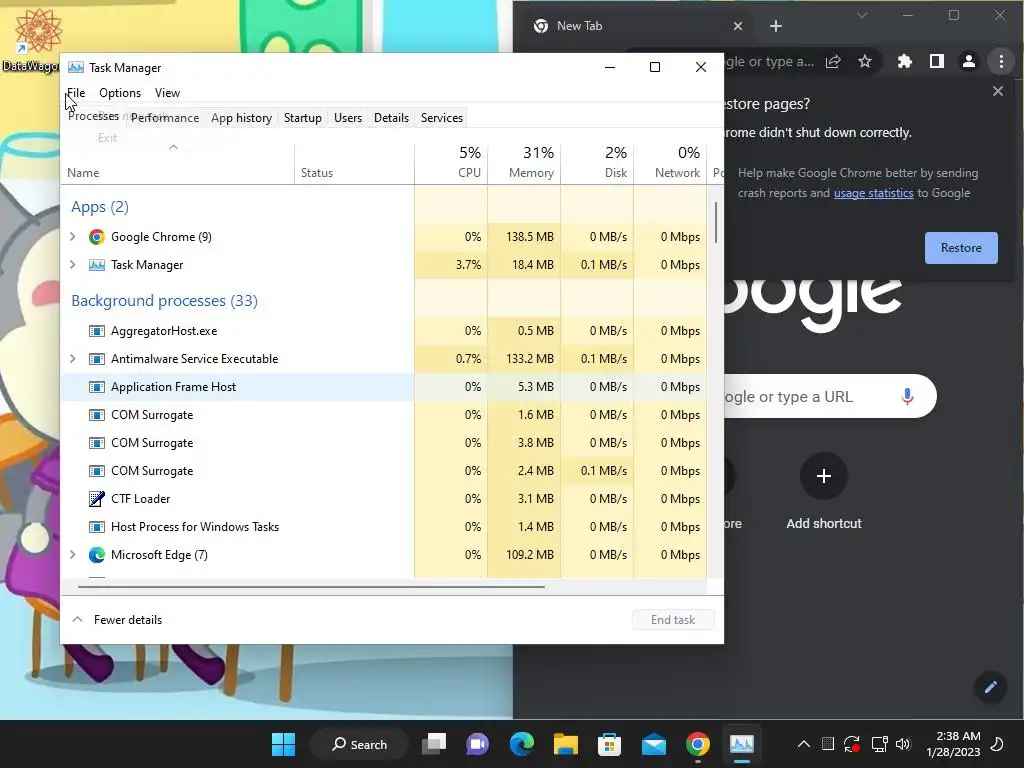Switch to the Services tab
The image size is (1024, 768).
441,118
